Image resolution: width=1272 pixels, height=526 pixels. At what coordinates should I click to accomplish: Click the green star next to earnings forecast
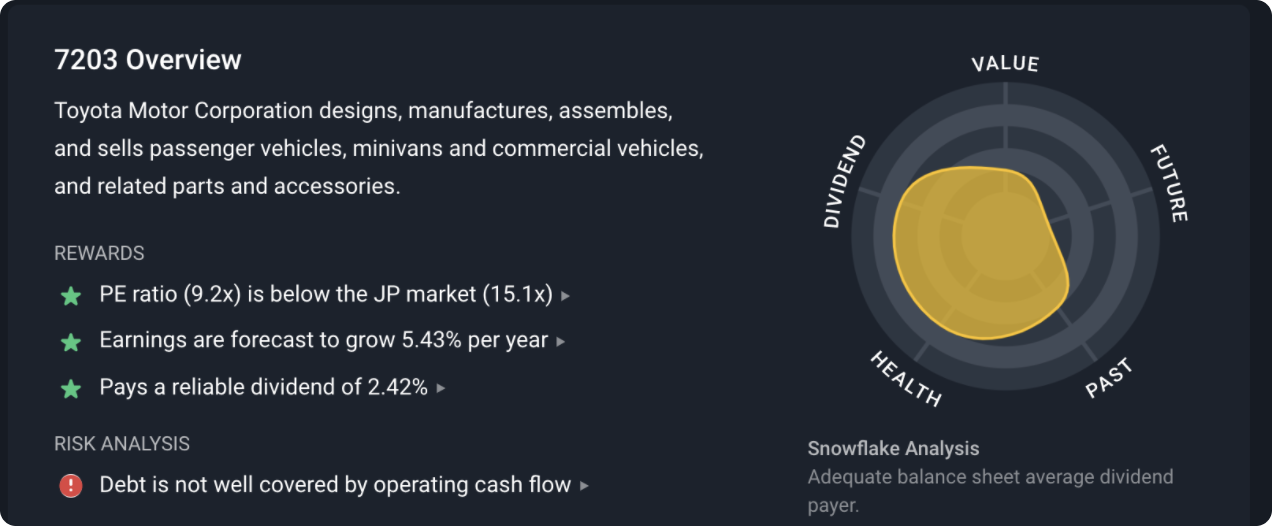point(71,342)
